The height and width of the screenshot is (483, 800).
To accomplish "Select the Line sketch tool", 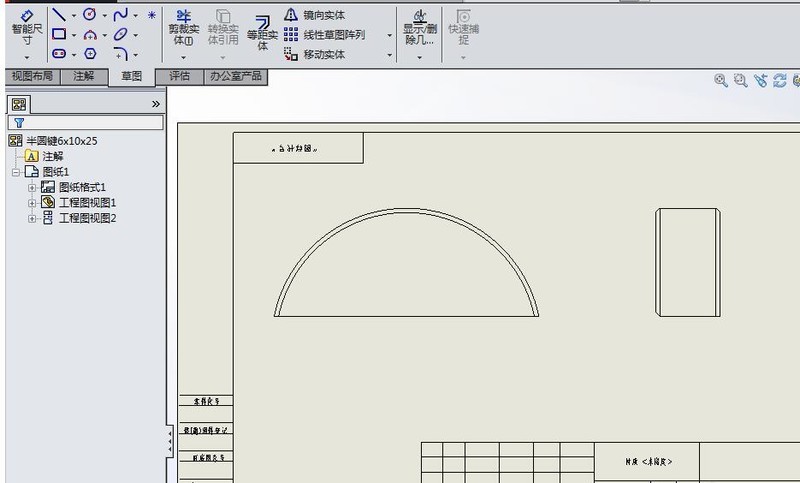I will tap(59, 15).
